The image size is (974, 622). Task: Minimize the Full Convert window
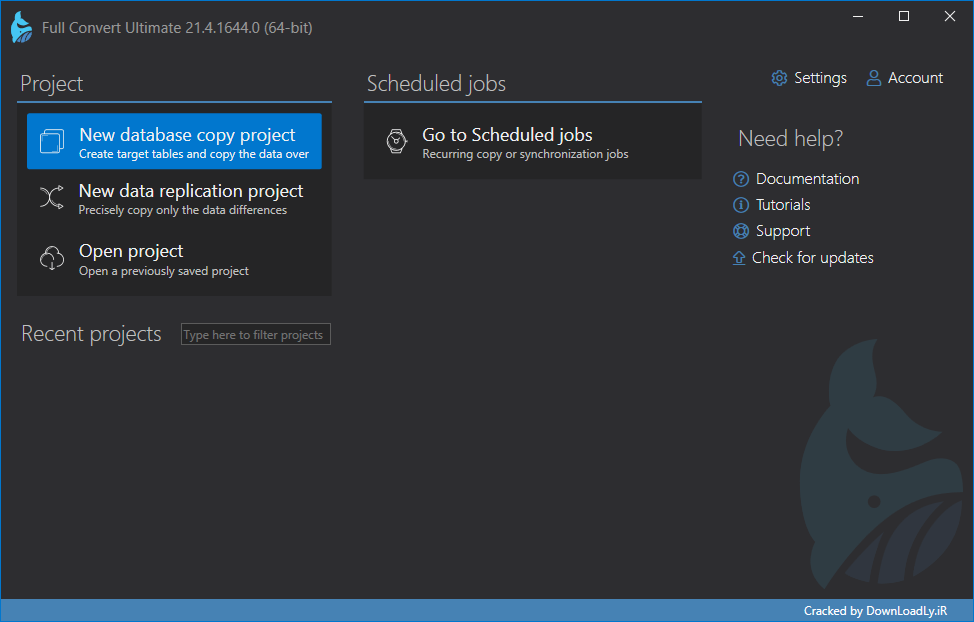tap(858, 17)
